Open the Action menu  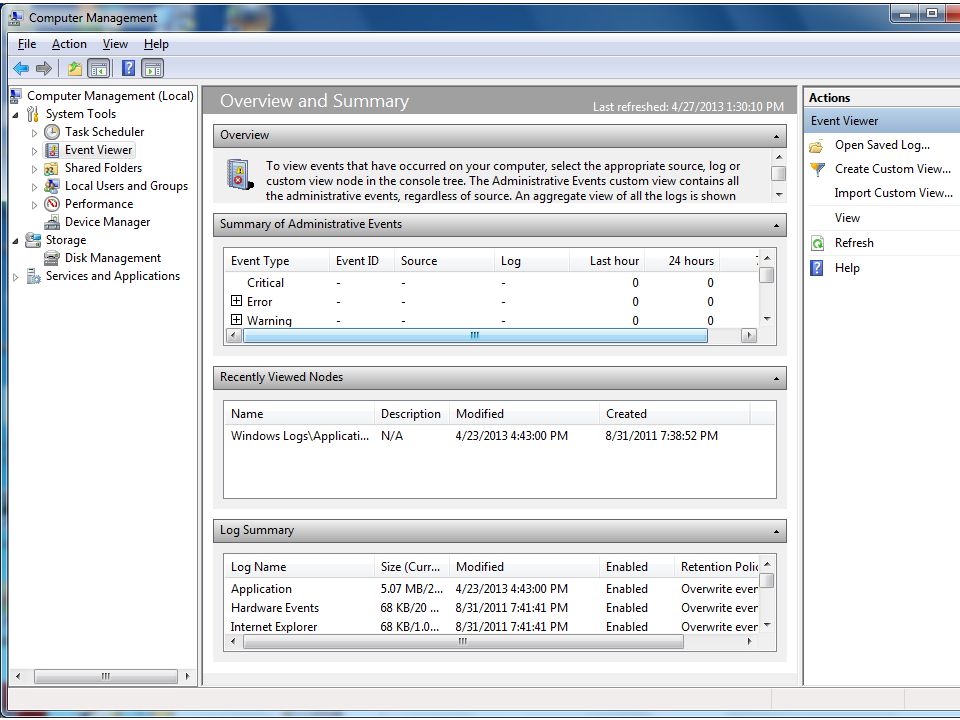69,44
